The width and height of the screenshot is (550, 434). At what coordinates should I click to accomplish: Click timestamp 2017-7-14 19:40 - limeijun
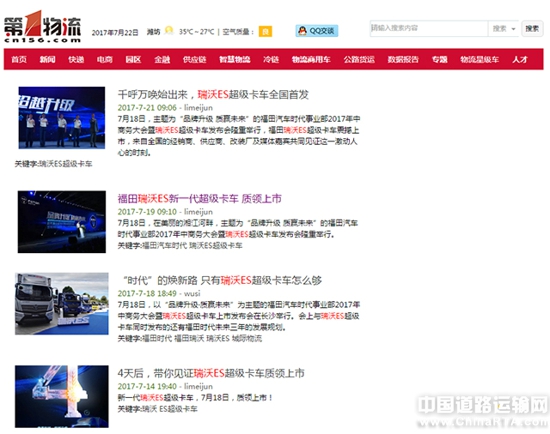coord(165,386)
